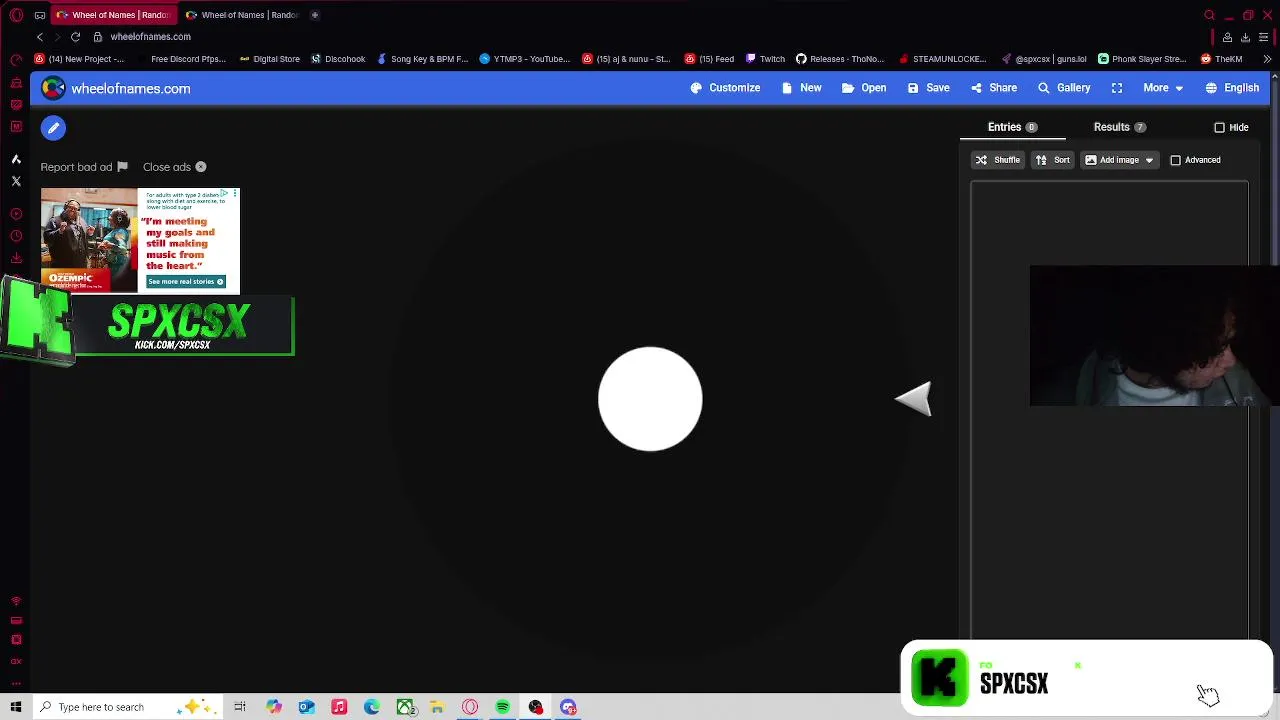Select the first Wheel of Names tab
The image size is (1280, 720).
(x=113, y=15)
